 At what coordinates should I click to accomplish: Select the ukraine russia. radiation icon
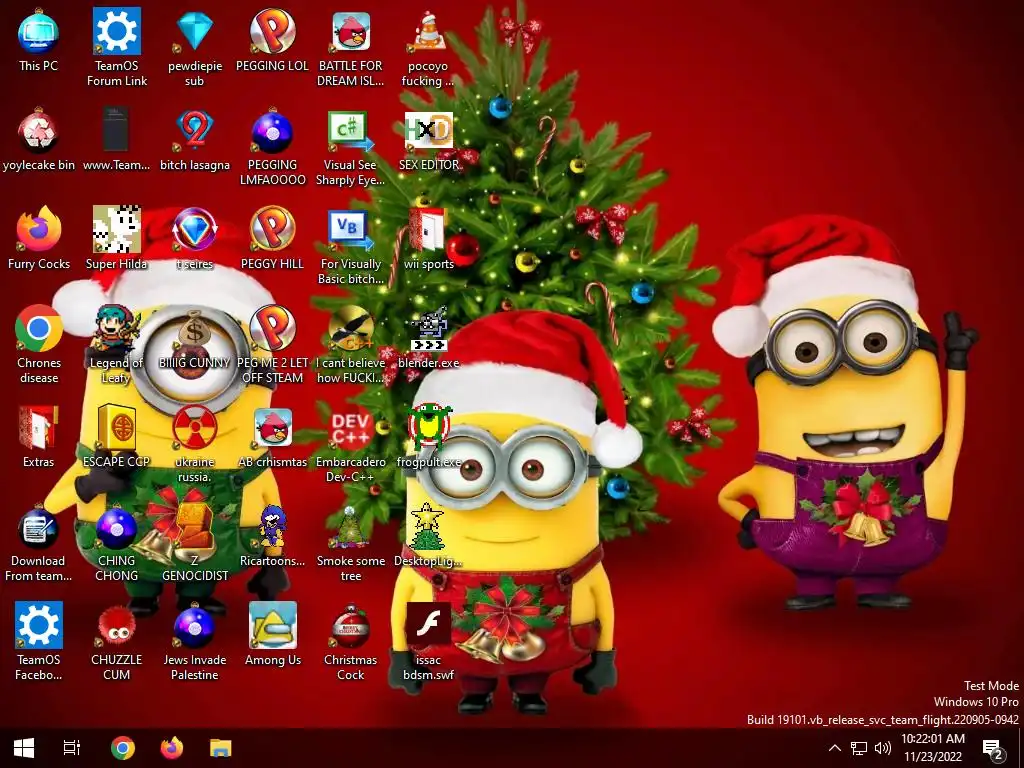point(195,427)
